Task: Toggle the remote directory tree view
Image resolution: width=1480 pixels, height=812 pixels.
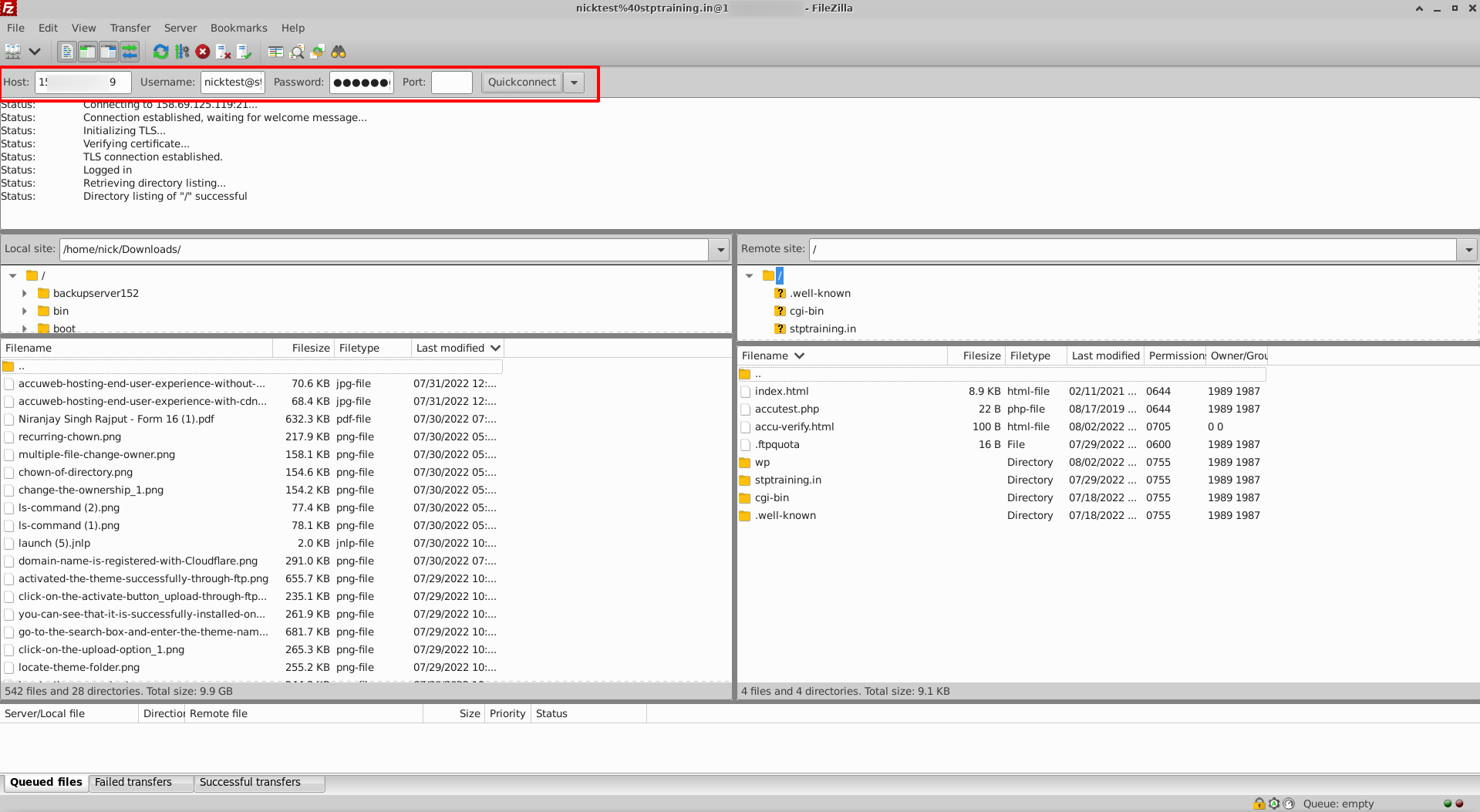Action: pos(108,52)
